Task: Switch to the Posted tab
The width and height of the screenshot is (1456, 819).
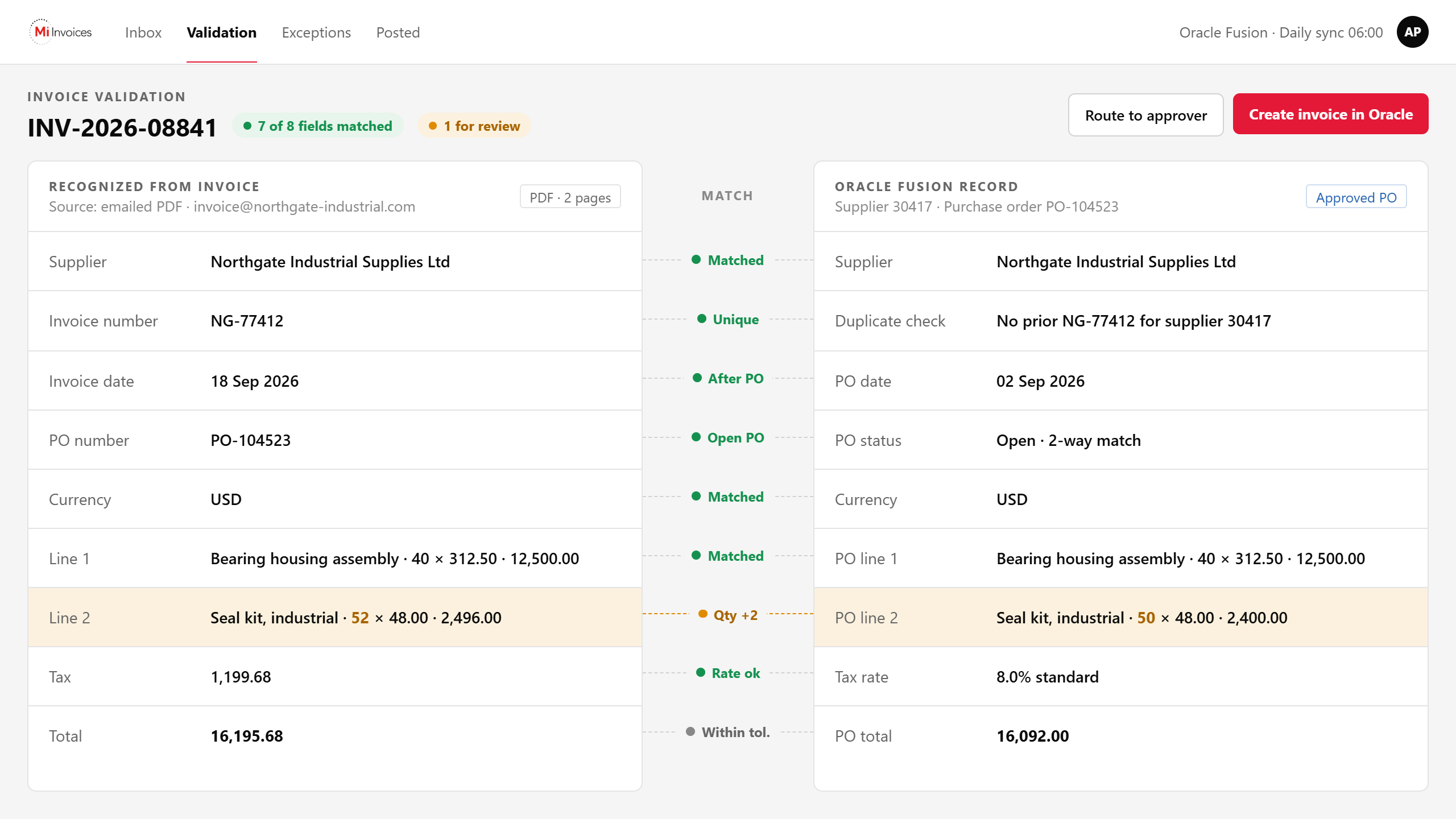Action: pyautogui.click(x=398, y=32)
